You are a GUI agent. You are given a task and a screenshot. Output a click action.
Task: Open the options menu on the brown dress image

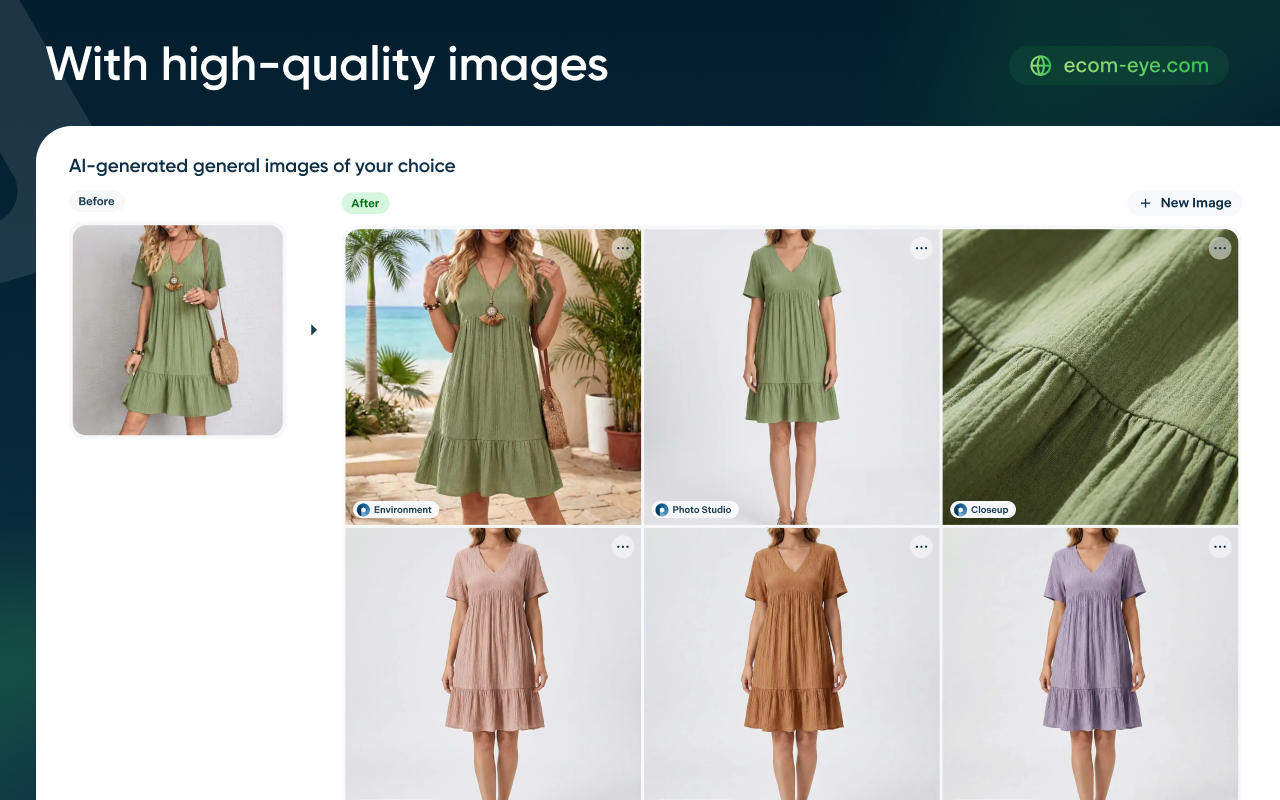921,546
